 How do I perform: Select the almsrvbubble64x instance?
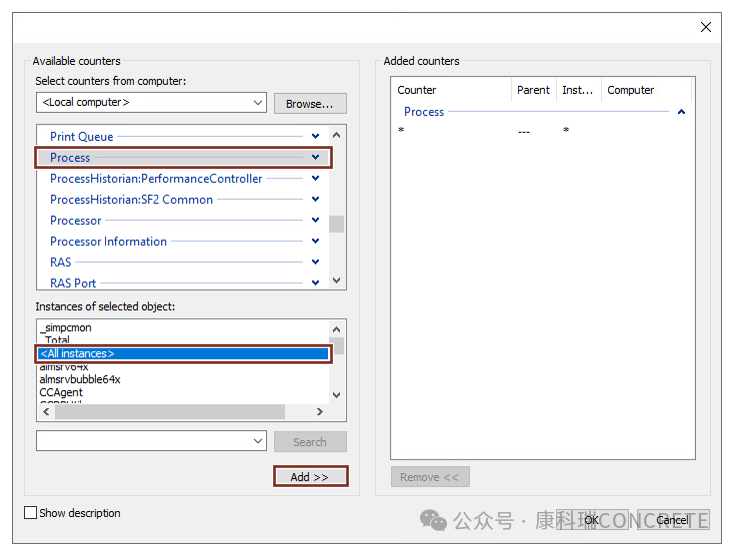80,380
